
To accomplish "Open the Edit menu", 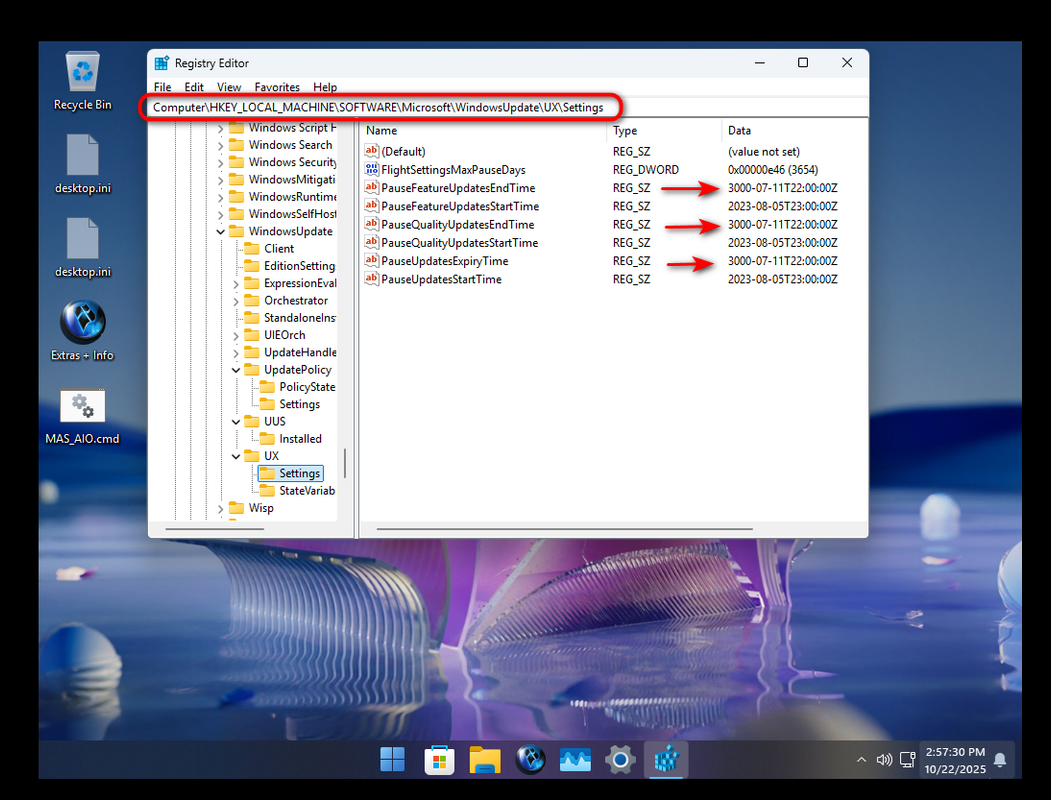I will pyautogui.click(x=194, y=87).
